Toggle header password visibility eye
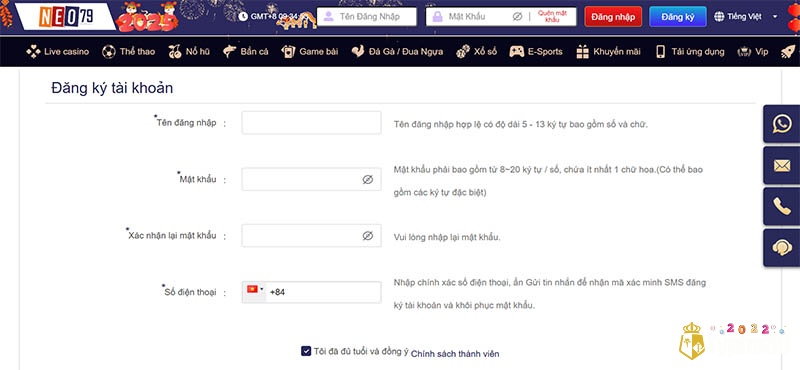 [x=517, y=16]
